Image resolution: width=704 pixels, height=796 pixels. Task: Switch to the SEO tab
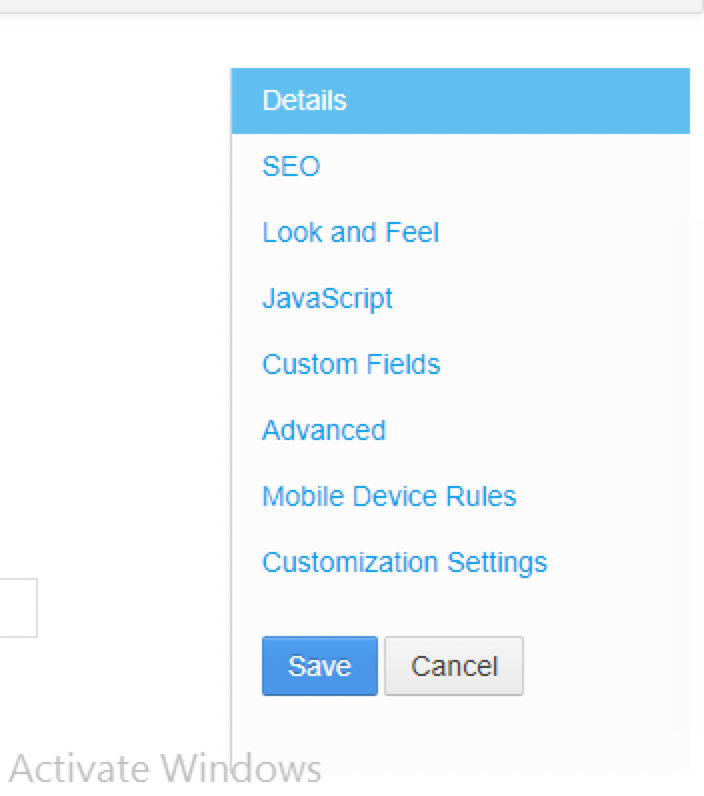pos(291,166)
